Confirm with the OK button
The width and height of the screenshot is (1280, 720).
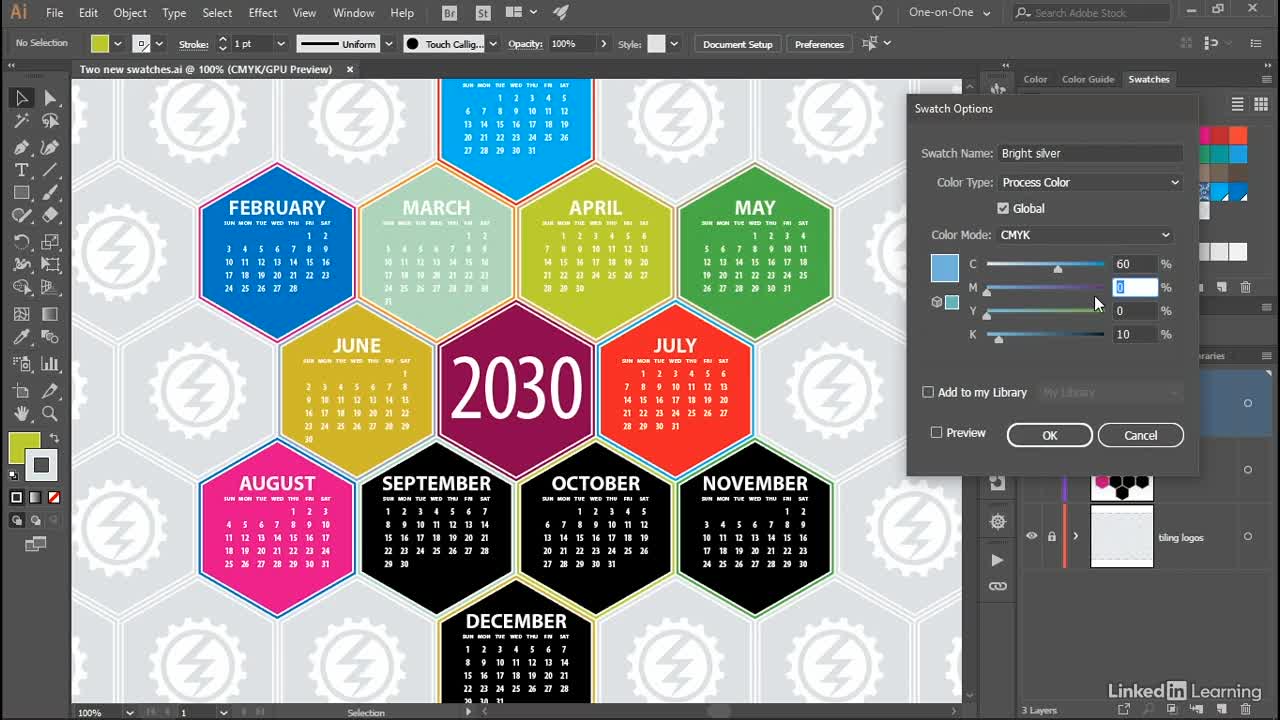coord(1049,435)
